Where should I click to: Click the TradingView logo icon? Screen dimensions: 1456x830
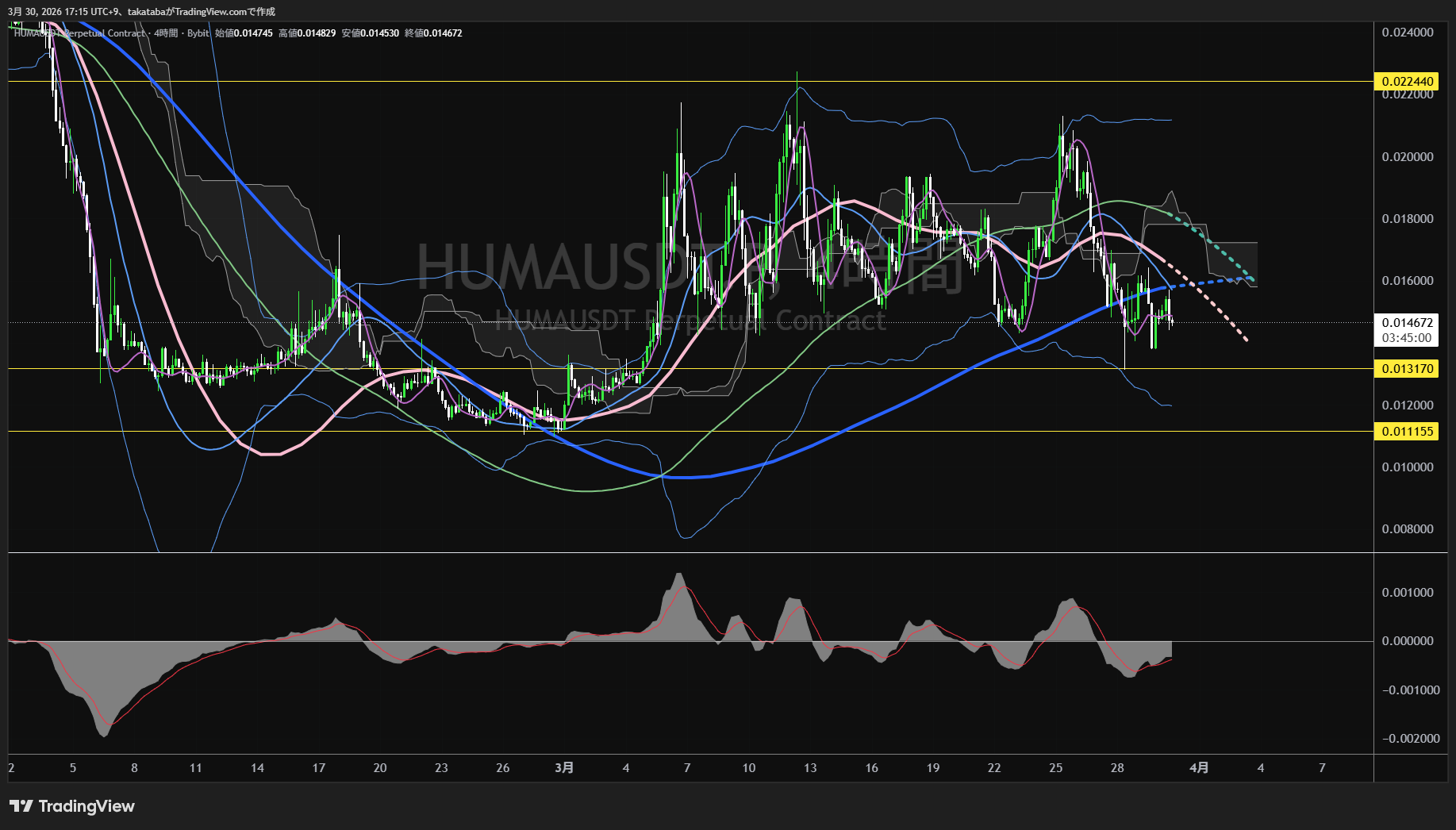[x=21, y=806]
